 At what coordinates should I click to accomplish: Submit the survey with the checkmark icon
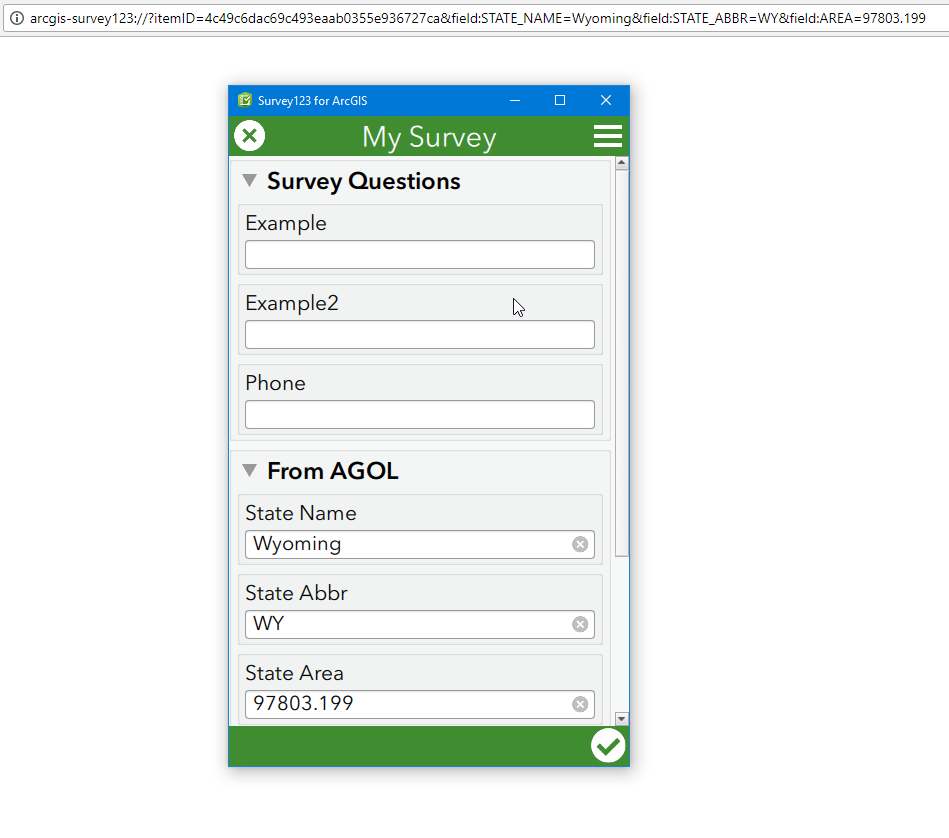(608, 745)
